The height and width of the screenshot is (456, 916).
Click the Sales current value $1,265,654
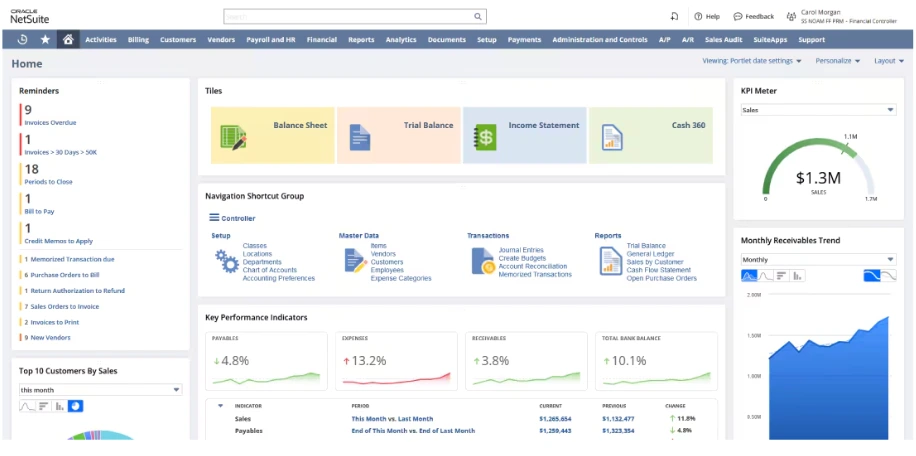555,419
